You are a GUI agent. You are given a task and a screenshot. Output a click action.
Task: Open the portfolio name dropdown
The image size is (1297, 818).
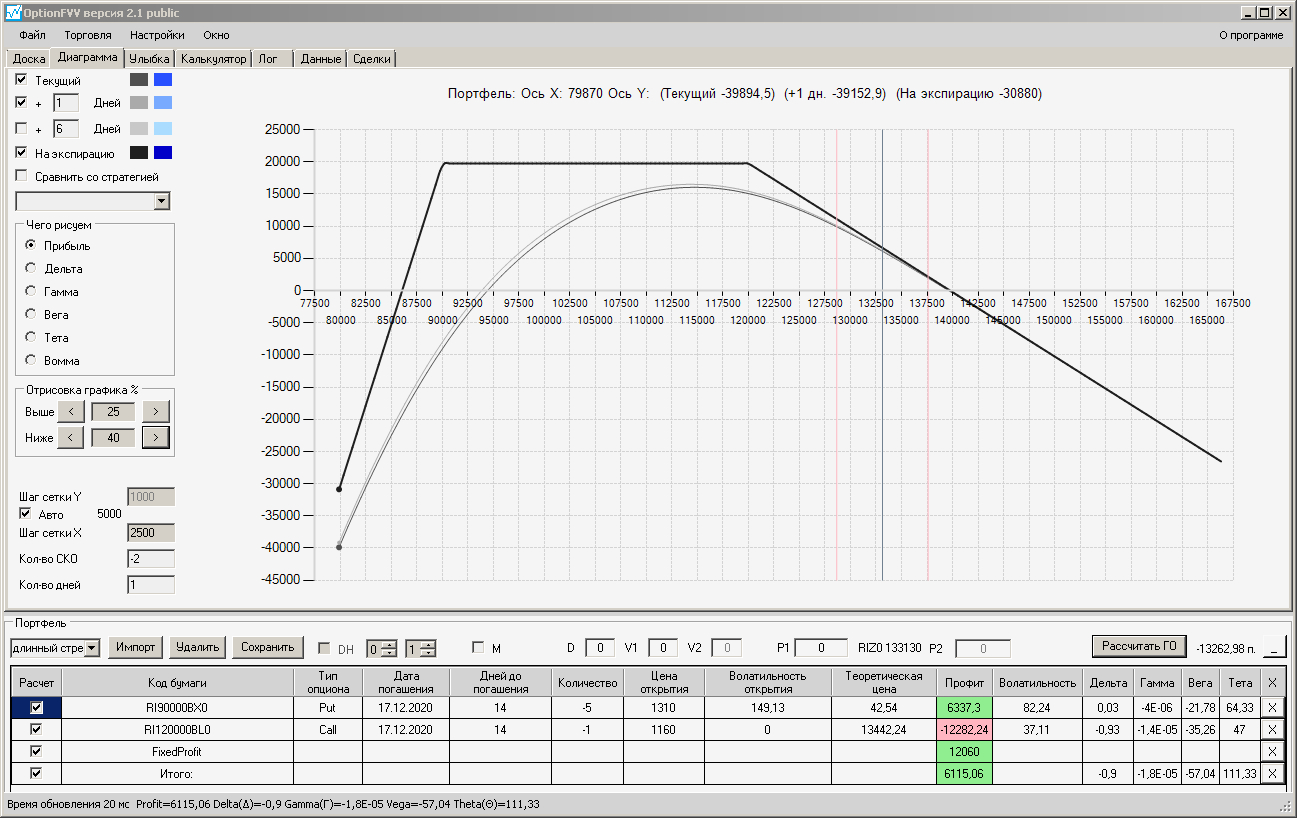coord(92,648)
